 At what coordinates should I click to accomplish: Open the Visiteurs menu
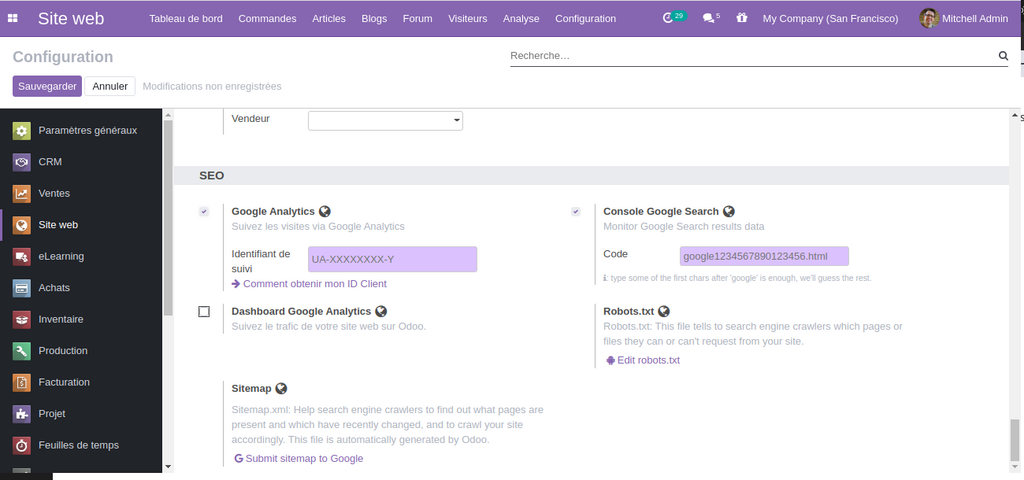[467, 18]
